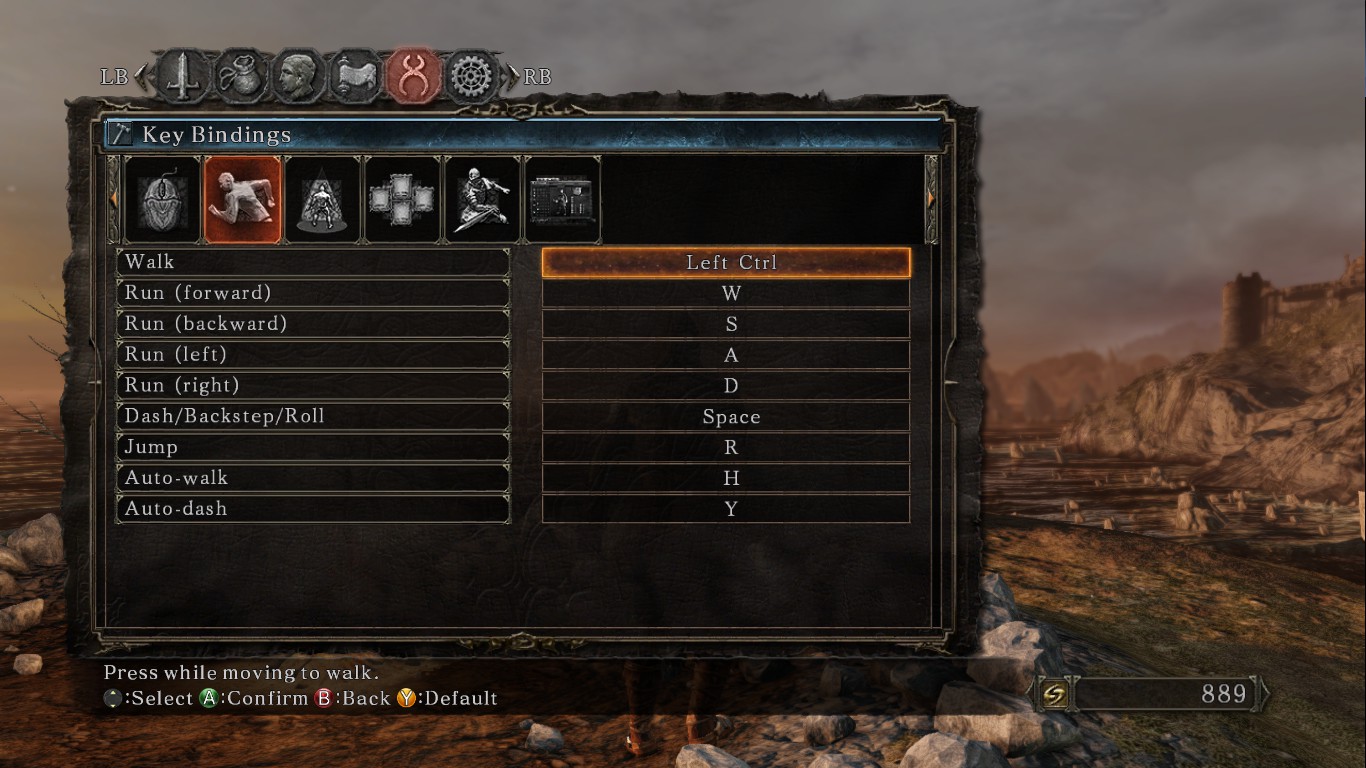The width and height of the screenshot is (1366, 768).
Task: Open the inventory pouch menu icon
Action: click(x=241, y=76)
